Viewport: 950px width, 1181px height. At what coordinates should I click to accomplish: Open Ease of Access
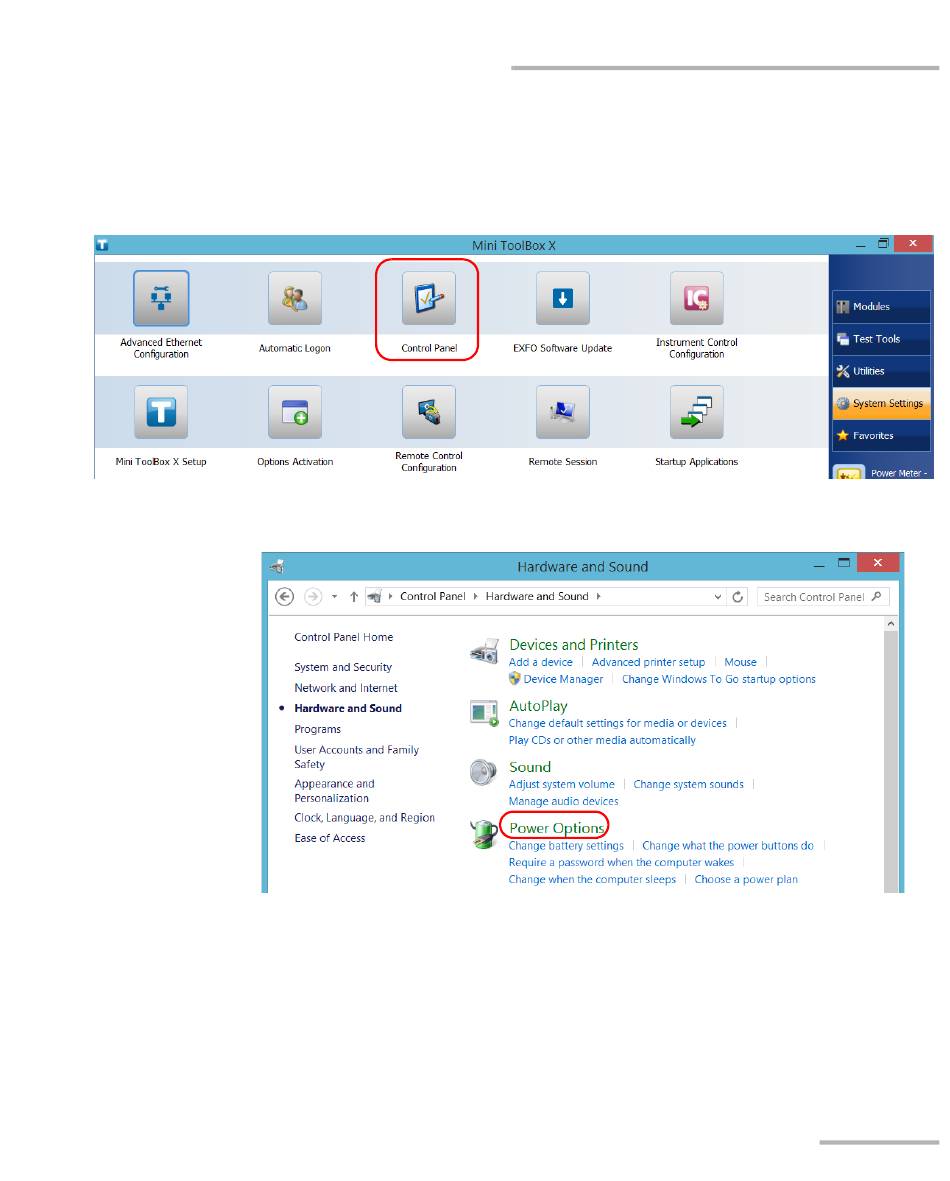[x=329, y=838]
